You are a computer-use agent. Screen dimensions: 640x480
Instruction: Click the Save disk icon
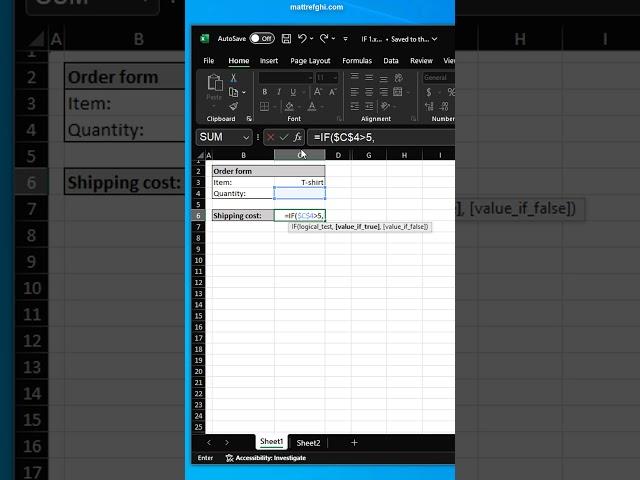click(287, 39)
